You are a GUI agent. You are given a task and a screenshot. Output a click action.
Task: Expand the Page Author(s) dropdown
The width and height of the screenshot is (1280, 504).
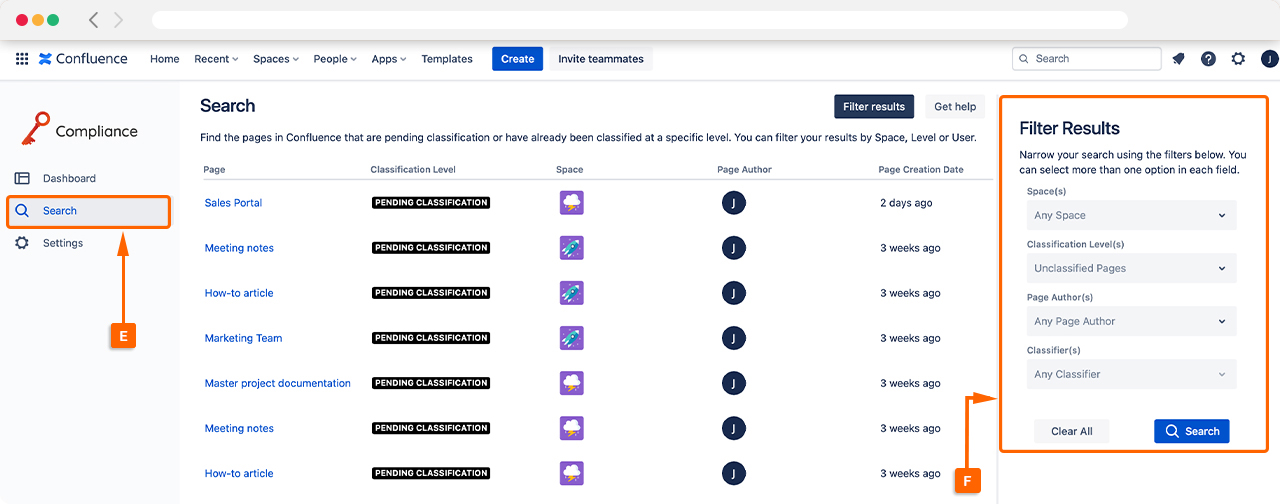click(1131, 321)
